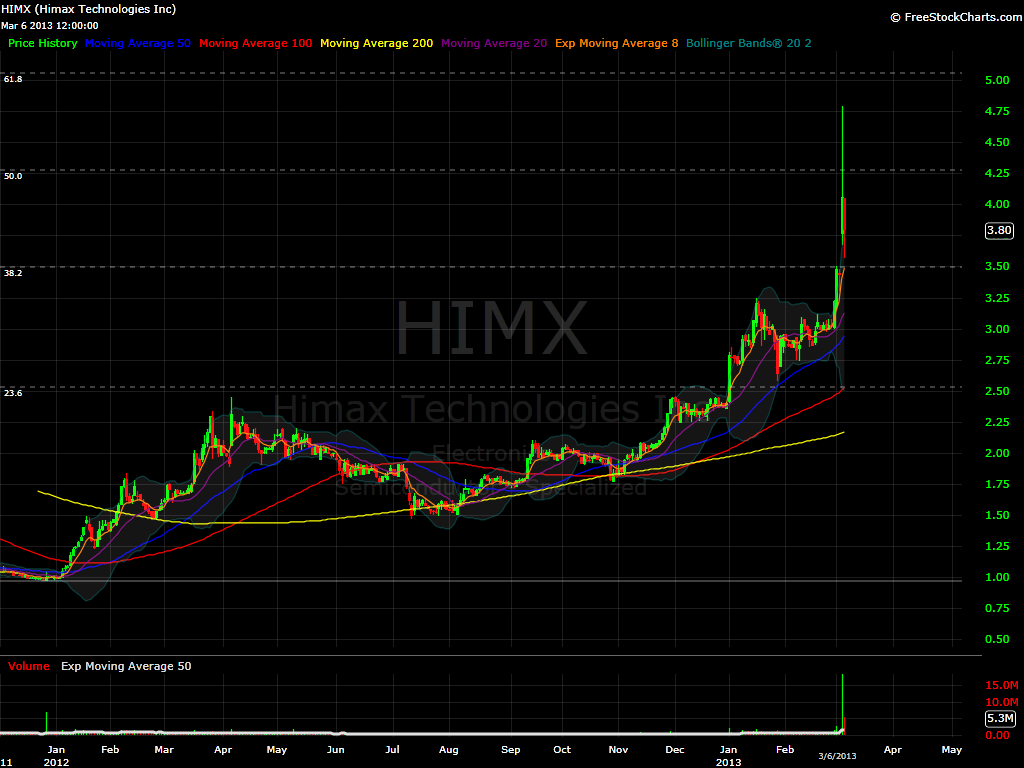Open Moving Average 100 settings
Image resolution: width=1024 pixels, height=768 pixels.
click(255, 43)
